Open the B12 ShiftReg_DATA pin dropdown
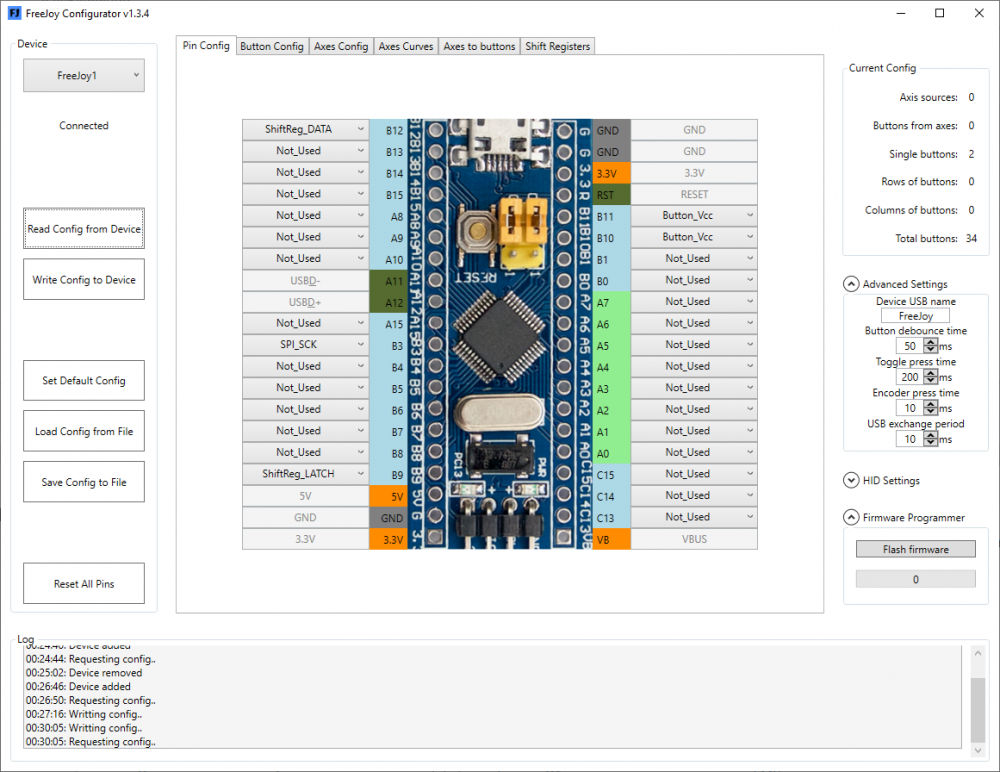Viewport: 1000px width, 772px height. click(306, 130)
